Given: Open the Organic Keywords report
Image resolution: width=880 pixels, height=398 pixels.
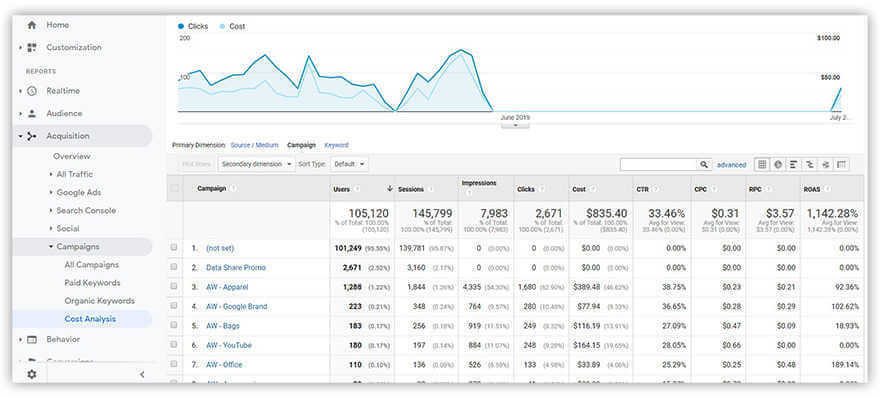Looking at the screenshot, I should click(x=100, y=301).
